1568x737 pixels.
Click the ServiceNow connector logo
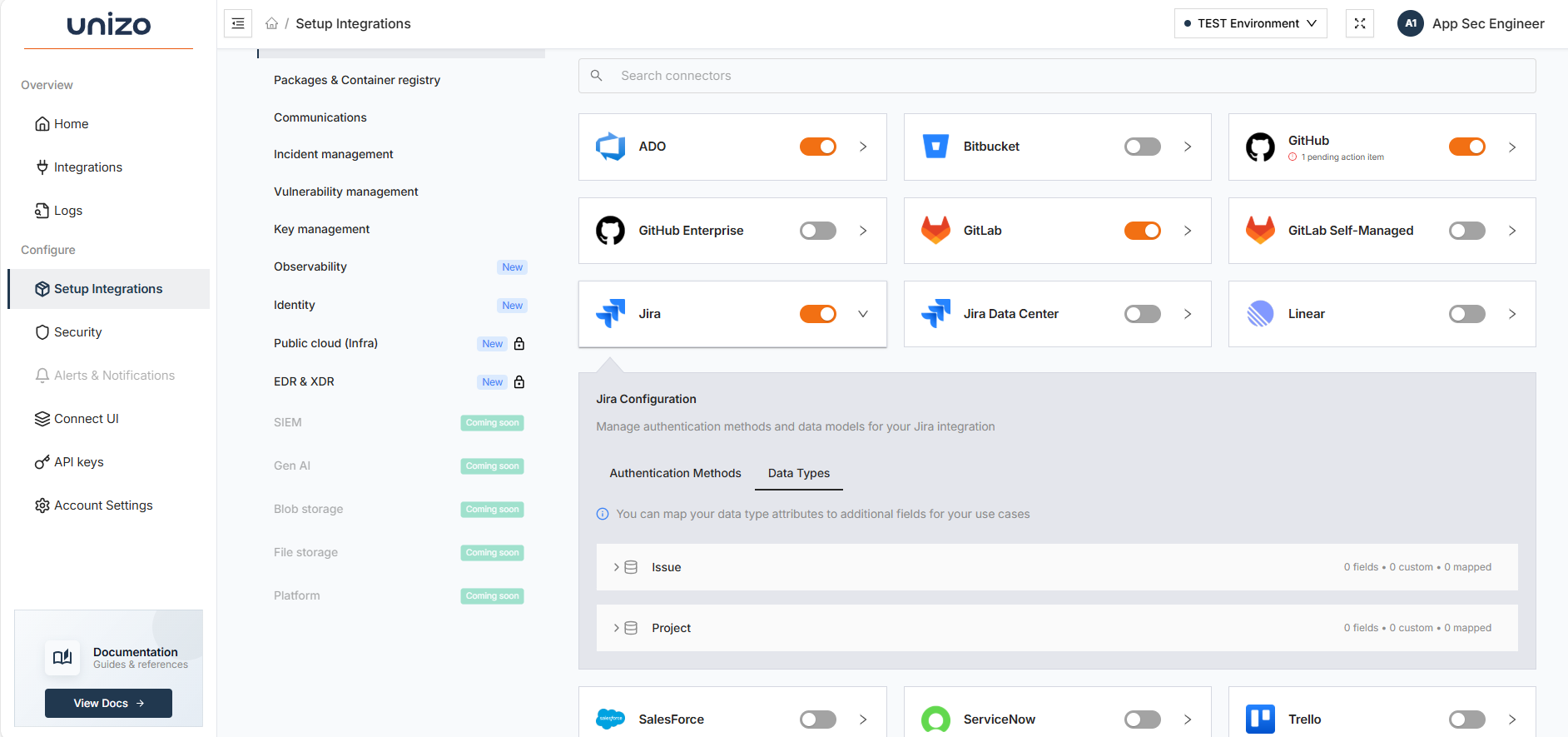935,720
